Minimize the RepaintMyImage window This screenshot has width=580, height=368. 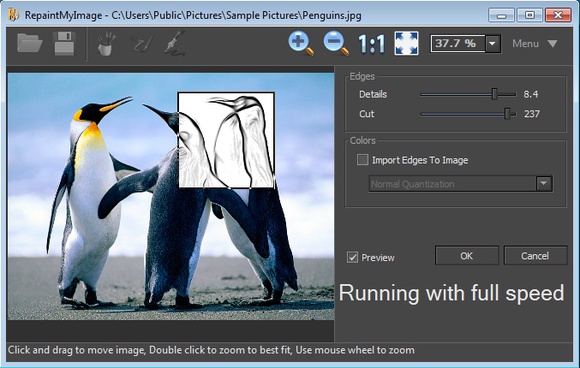click(x=501, y=15)
